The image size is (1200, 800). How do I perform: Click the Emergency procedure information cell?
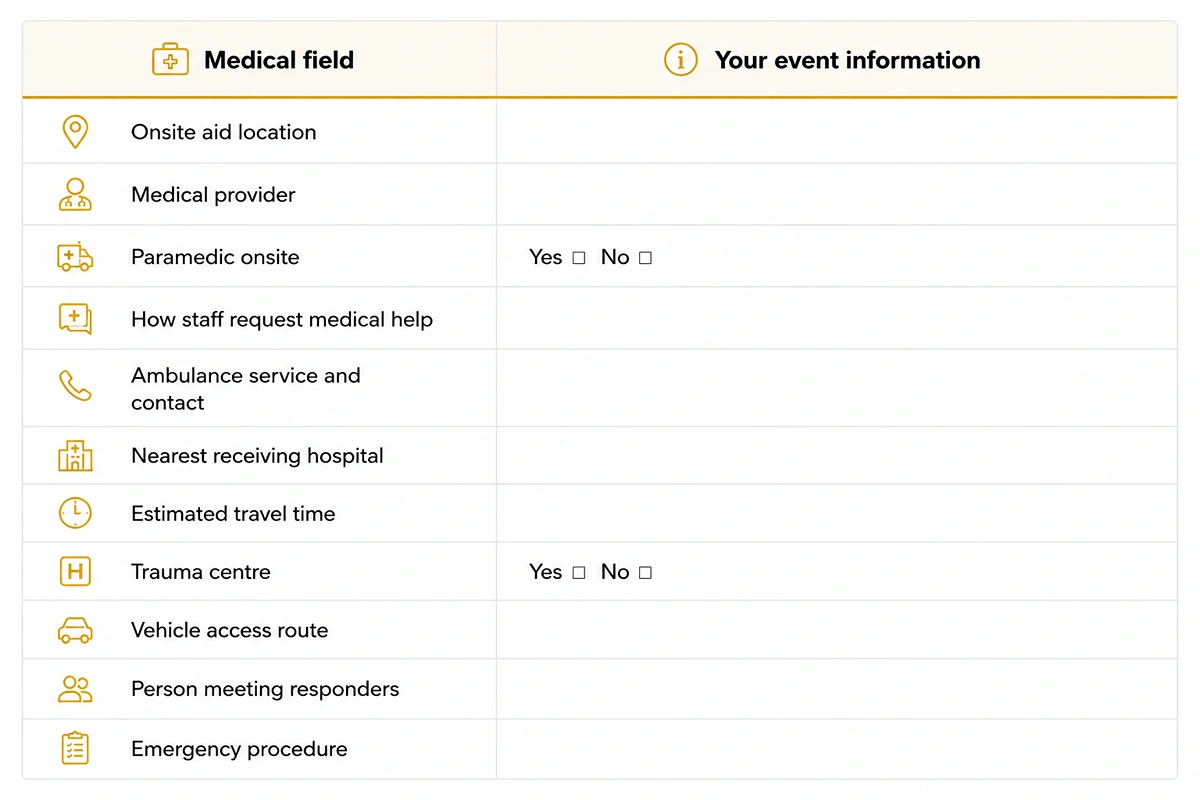click(837, 749)
